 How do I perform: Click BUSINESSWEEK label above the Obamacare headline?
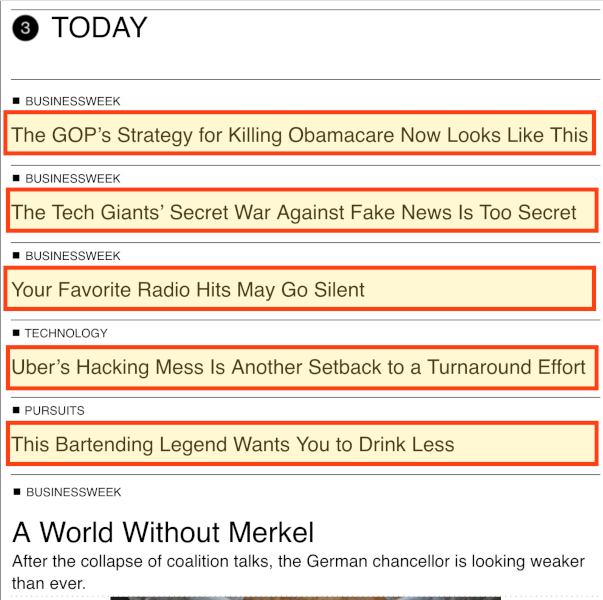73,101
